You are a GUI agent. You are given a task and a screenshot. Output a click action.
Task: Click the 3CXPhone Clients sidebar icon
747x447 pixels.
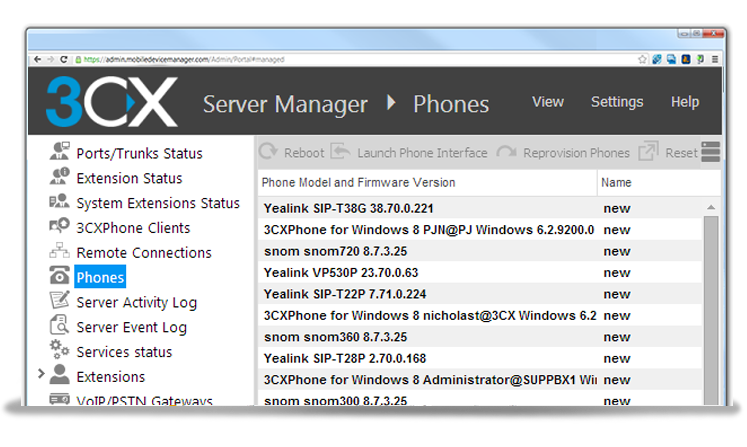60,225
